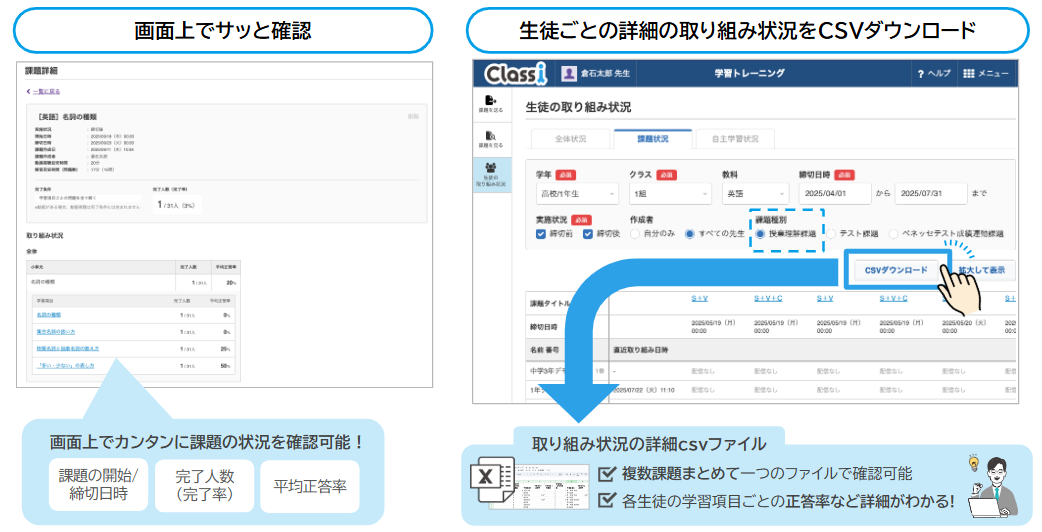Switch to the 全体状況 tab
The image size is (1042, 532).
(571, 139)
